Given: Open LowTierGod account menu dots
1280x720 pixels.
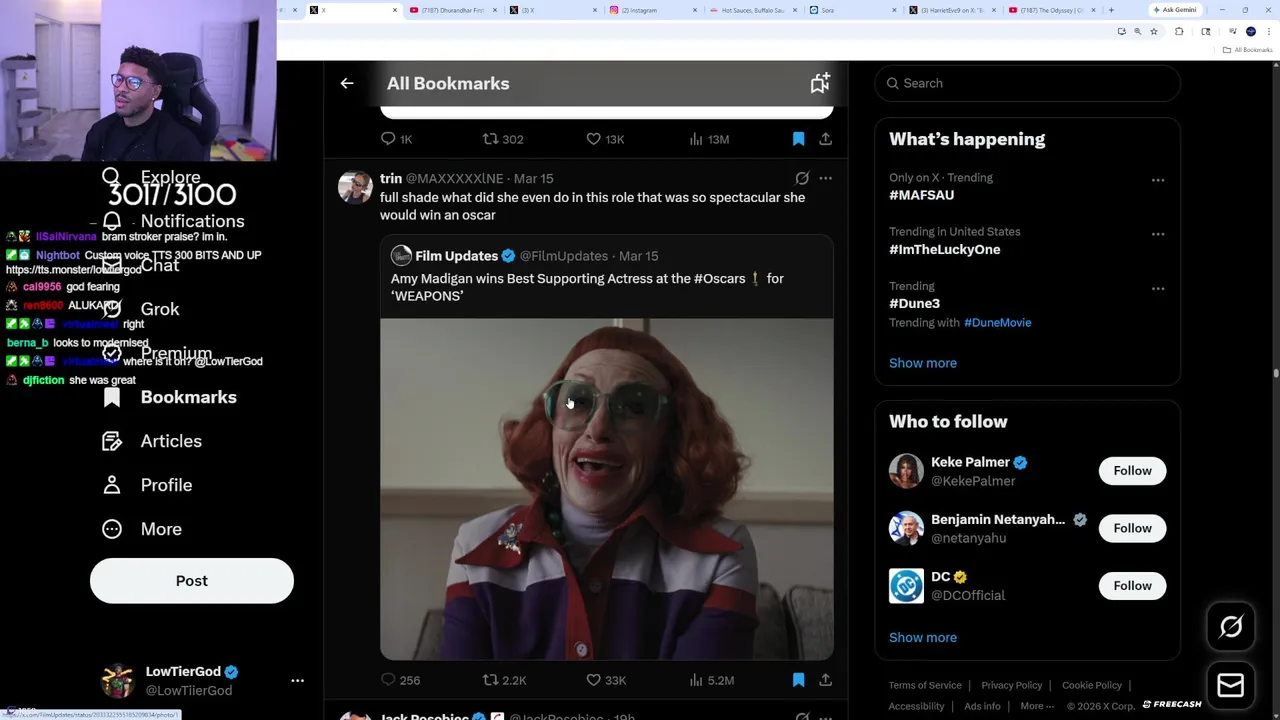Looking at the screenshot, I should pyautogui.click(x=297, y=681).
